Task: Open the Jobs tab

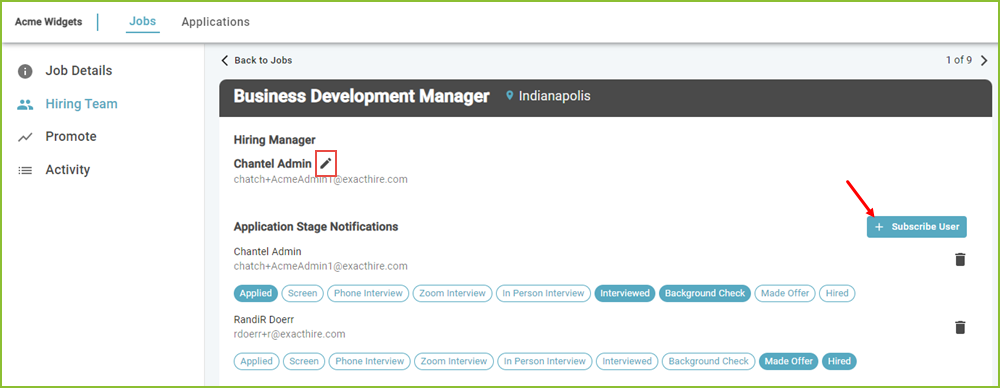Action: pos(142,22)
